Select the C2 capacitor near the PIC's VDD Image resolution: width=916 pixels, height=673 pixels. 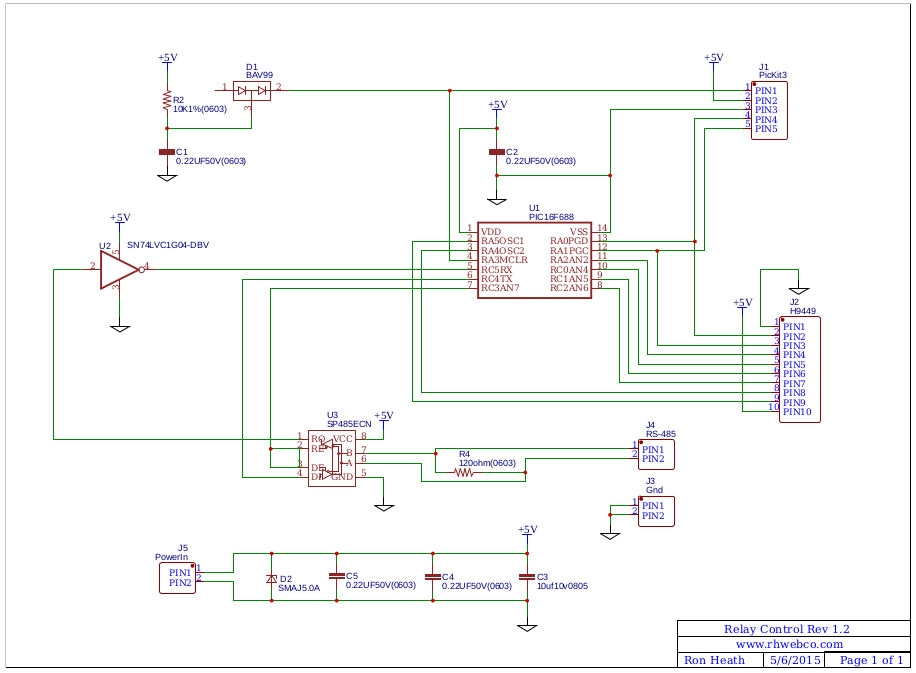[497, 152]
